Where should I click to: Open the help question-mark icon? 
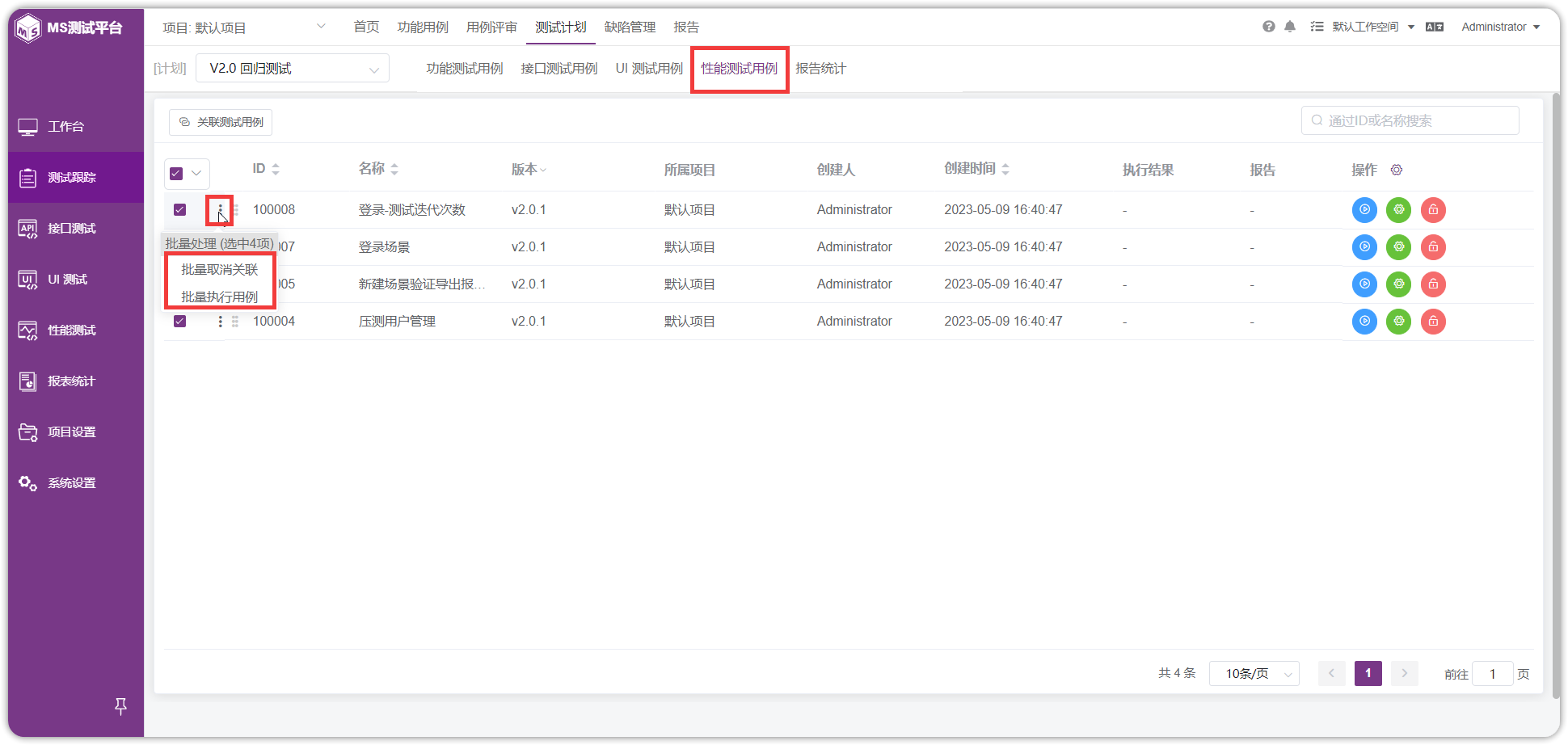click(1269, 27)
